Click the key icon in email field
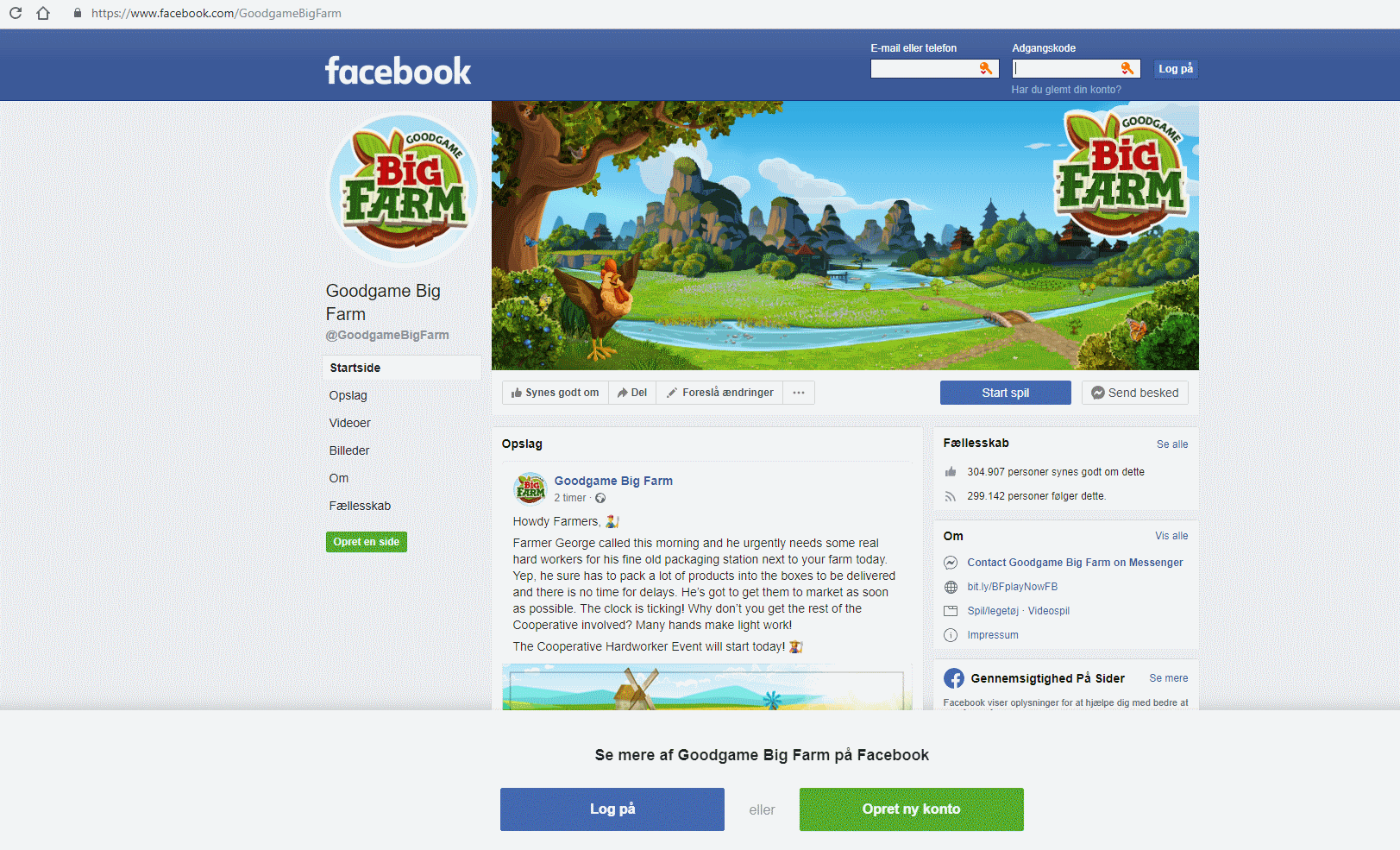 pos(985,68)
